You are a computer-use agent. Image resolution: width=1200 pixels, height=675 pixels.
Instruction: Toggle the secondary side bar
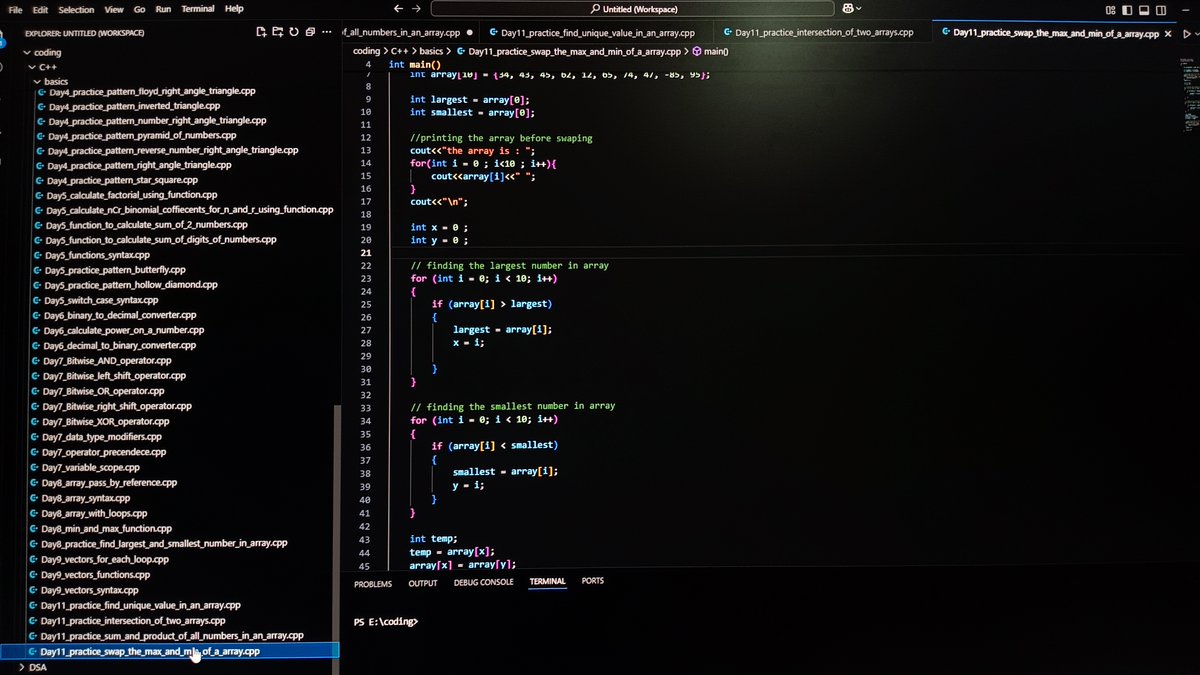1161,10
